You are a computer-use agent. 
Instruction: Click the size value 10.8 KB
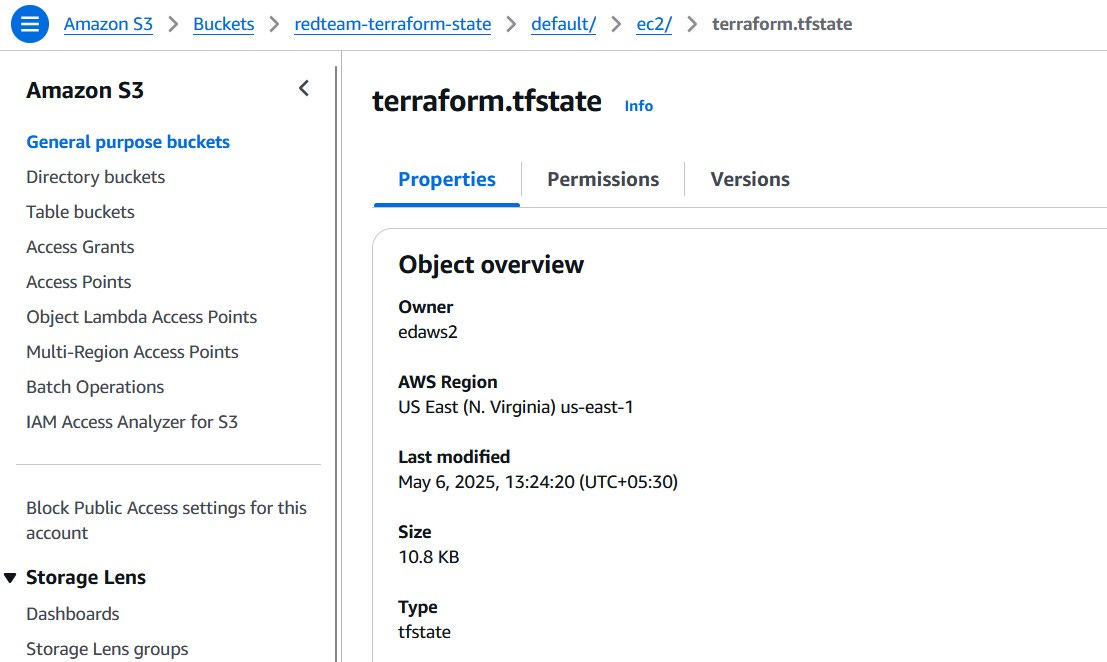point(429,557)
